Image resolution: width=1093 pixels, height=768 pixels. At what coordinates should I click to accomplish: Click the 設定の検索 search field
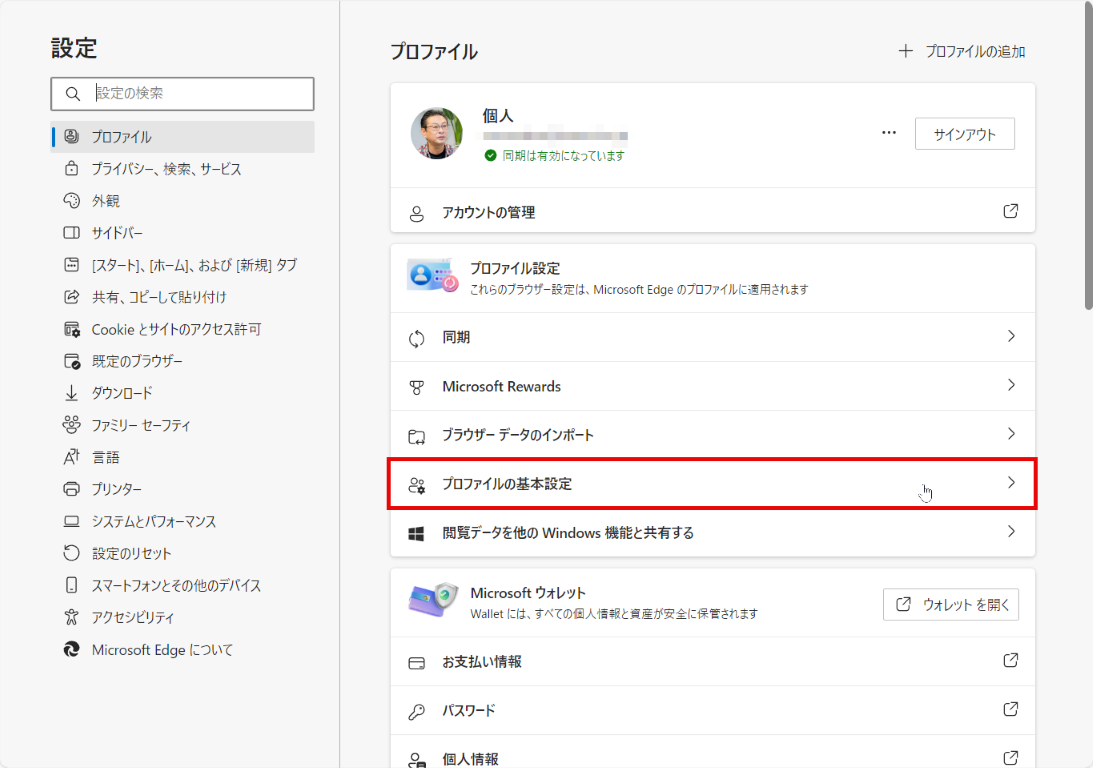[x=183, y=93]
